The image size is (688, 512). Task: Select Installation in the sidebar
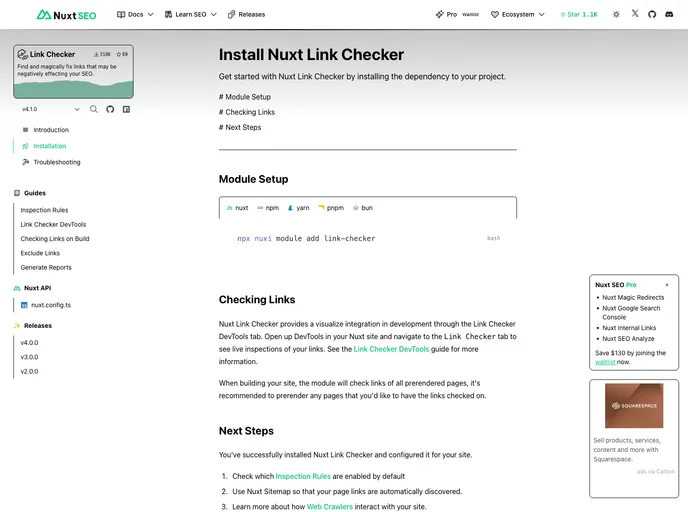click(50, 146)
